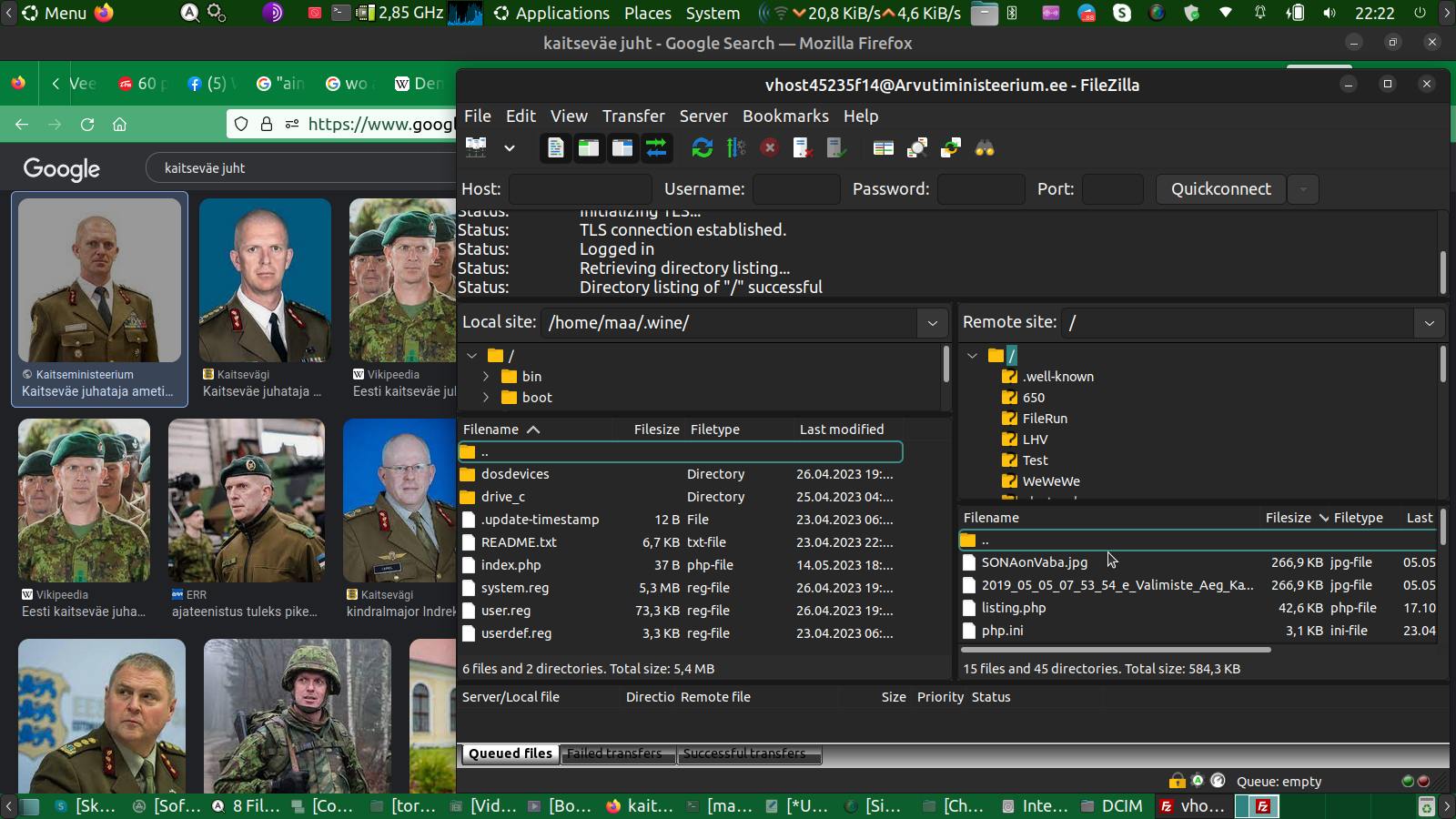This screenshot has width=1456, height=819.
Task: Click the remote file list horizontal scrollbar
Action: (1115, 650)
